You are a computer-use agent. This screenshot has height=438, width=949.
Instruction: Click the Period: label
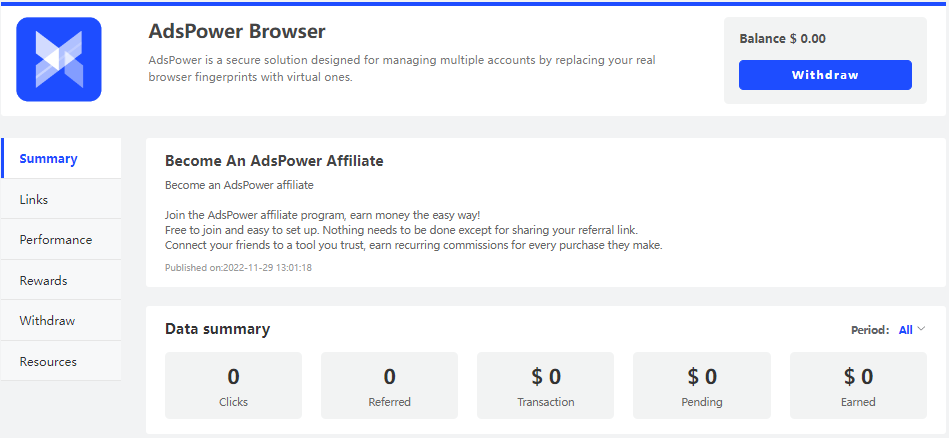click(870, 330)
